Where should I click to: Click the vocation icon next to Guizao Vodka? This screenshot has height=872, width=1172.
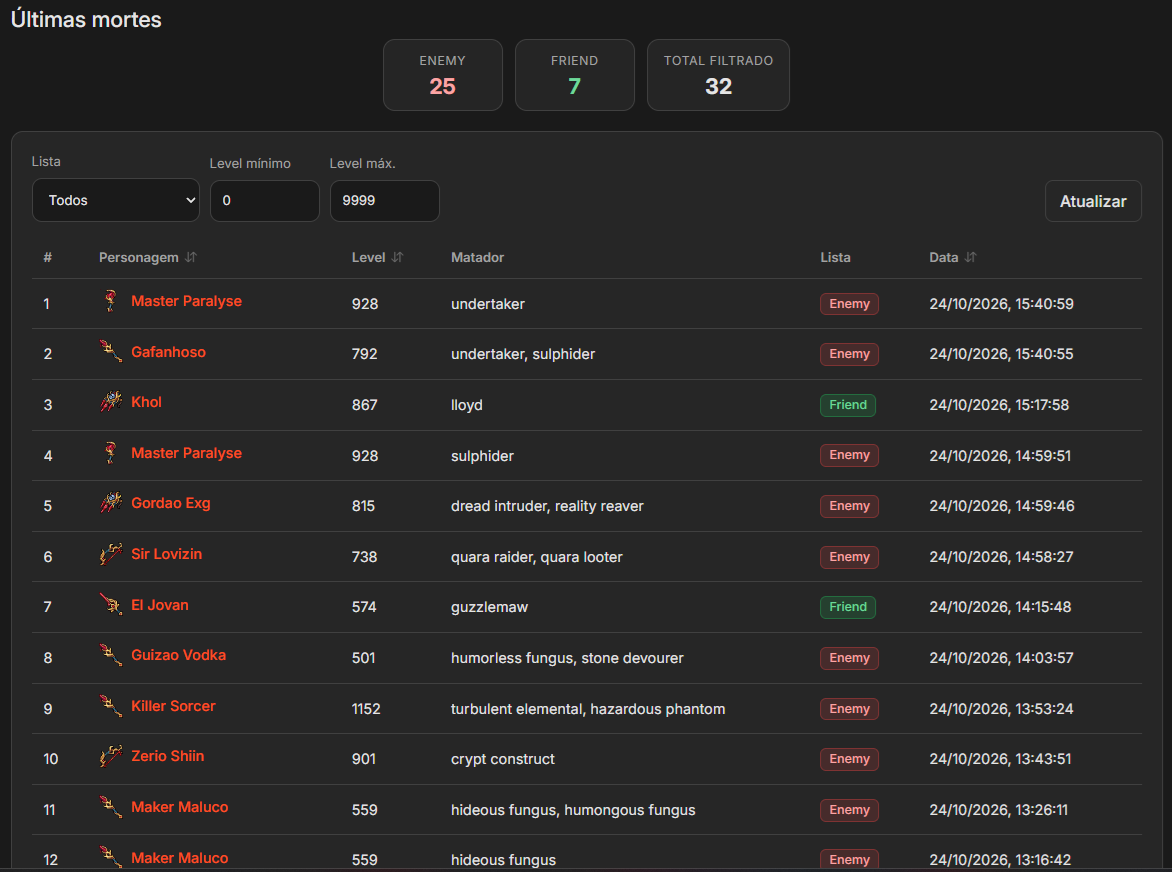click(x=111, y=655)
